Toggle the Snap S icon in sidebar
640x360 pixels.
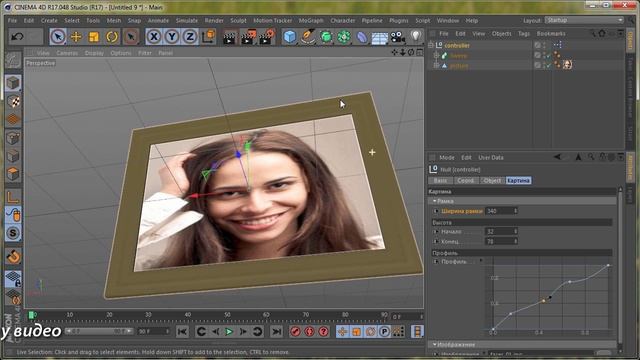[x=13, y=233]
